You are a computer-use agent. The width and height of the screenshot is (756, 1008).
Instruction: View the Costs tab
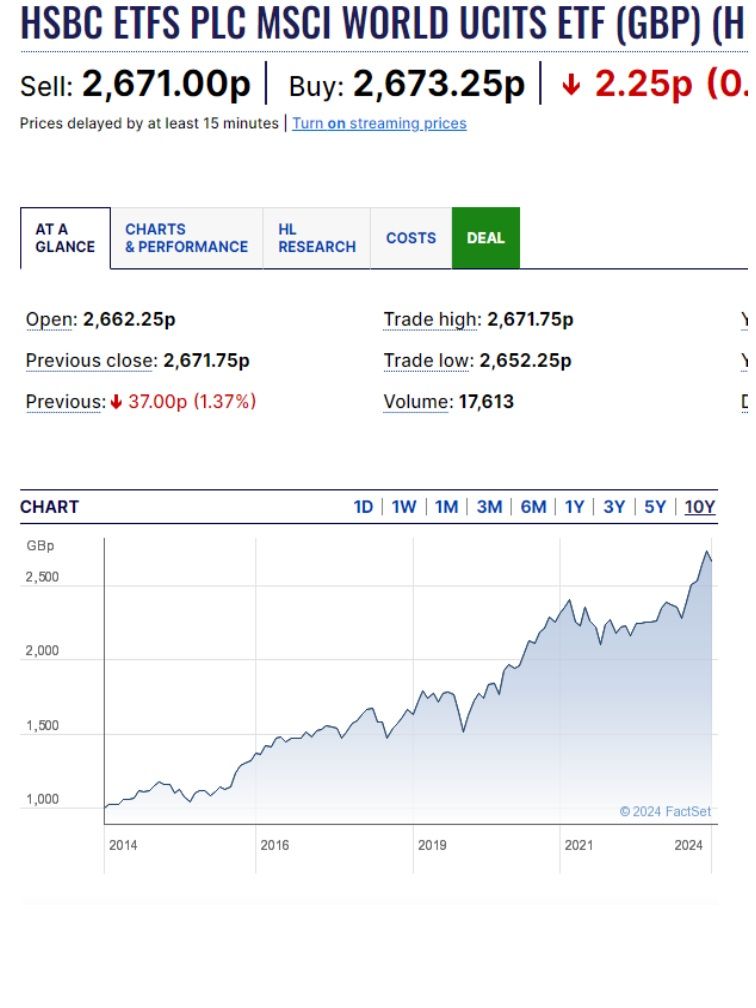[411, 238]
